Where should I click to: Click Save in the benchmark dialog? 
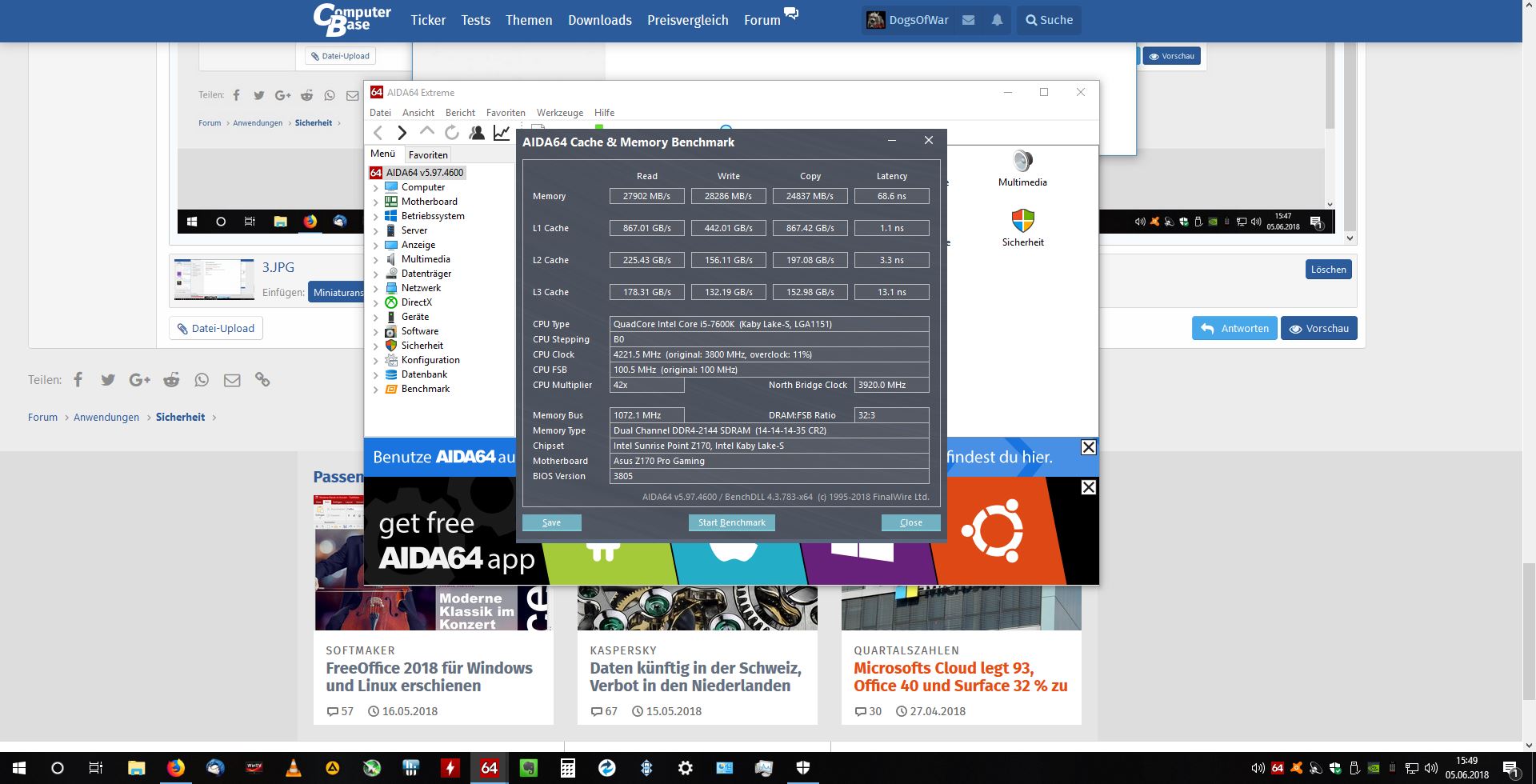[551, 522]
